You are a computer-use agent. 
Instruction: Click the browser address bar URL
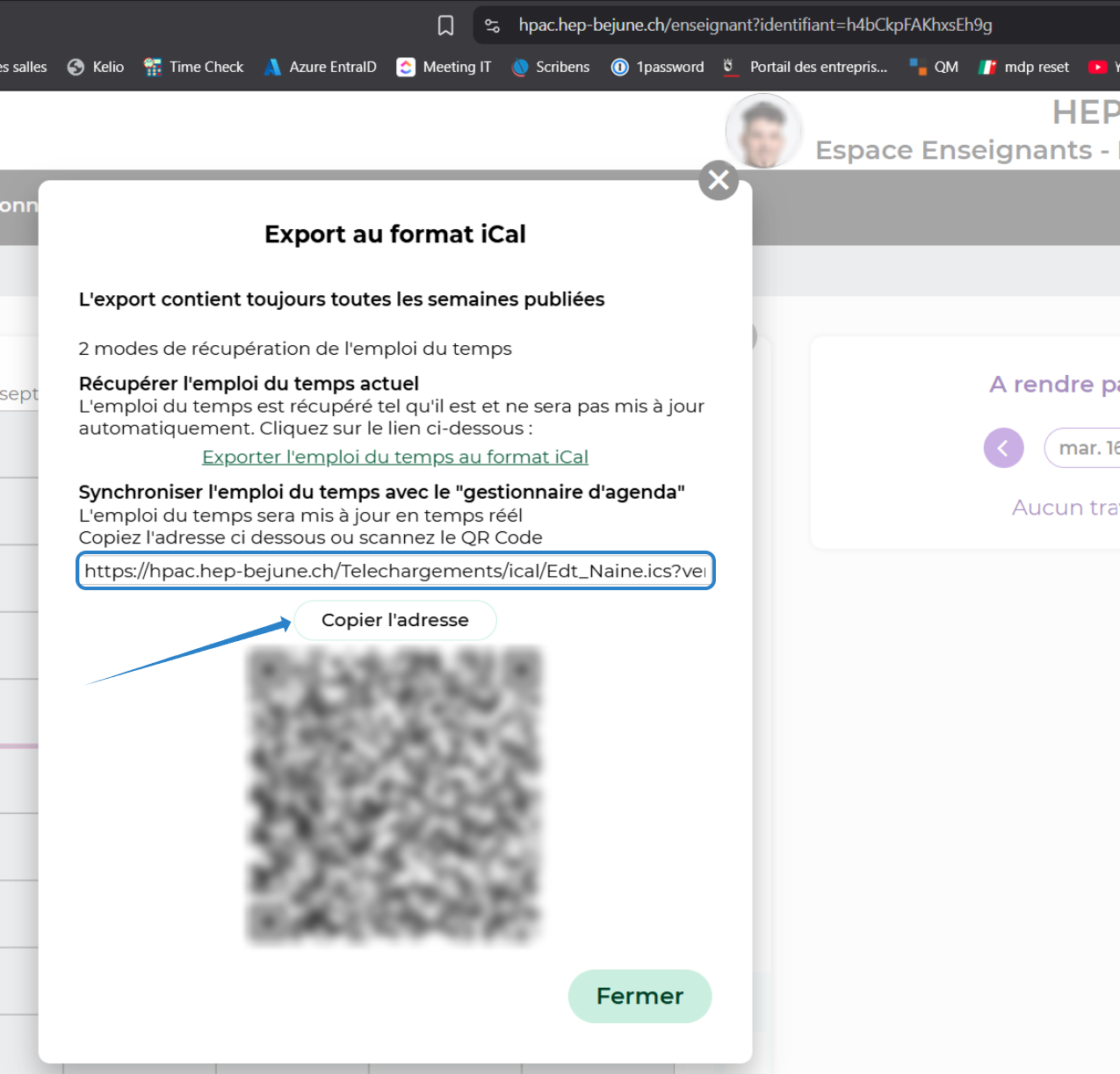click(x=755, y=25)
